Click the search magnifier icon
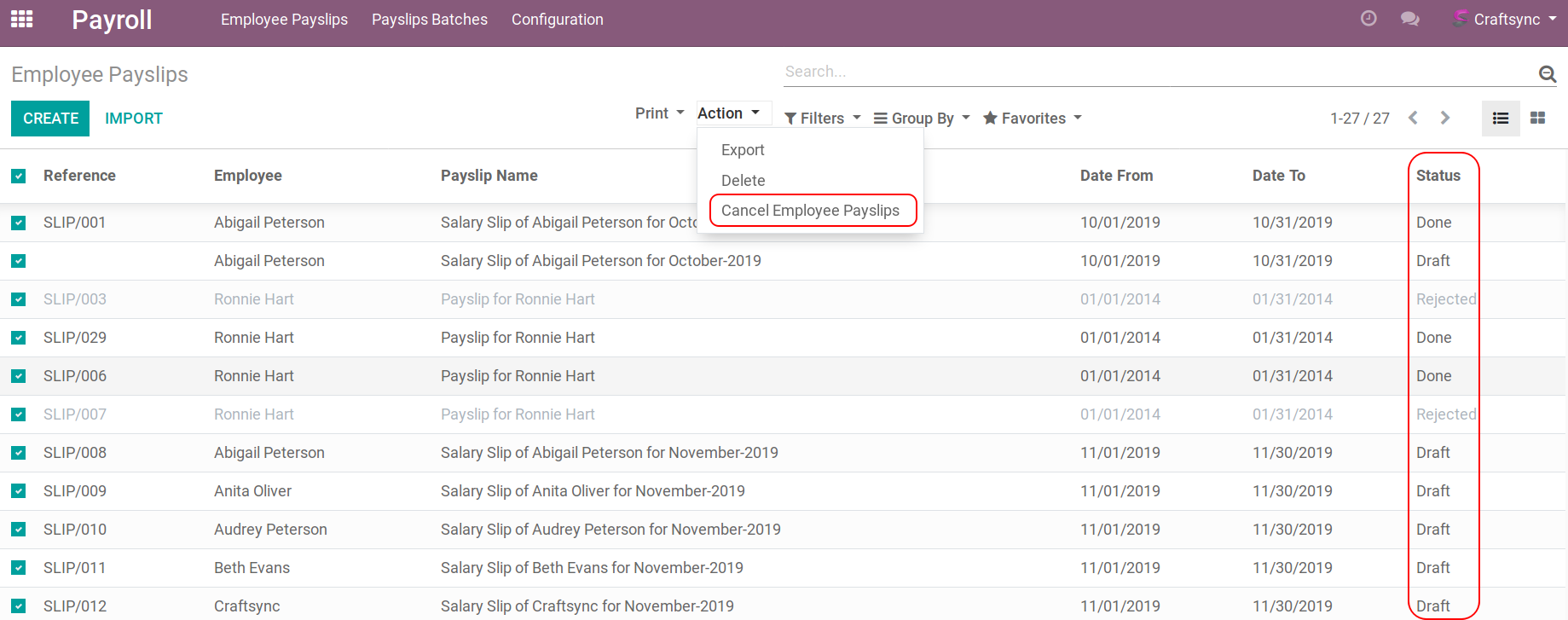Screen dimensions: 1568x620 tap(1547, 74)
